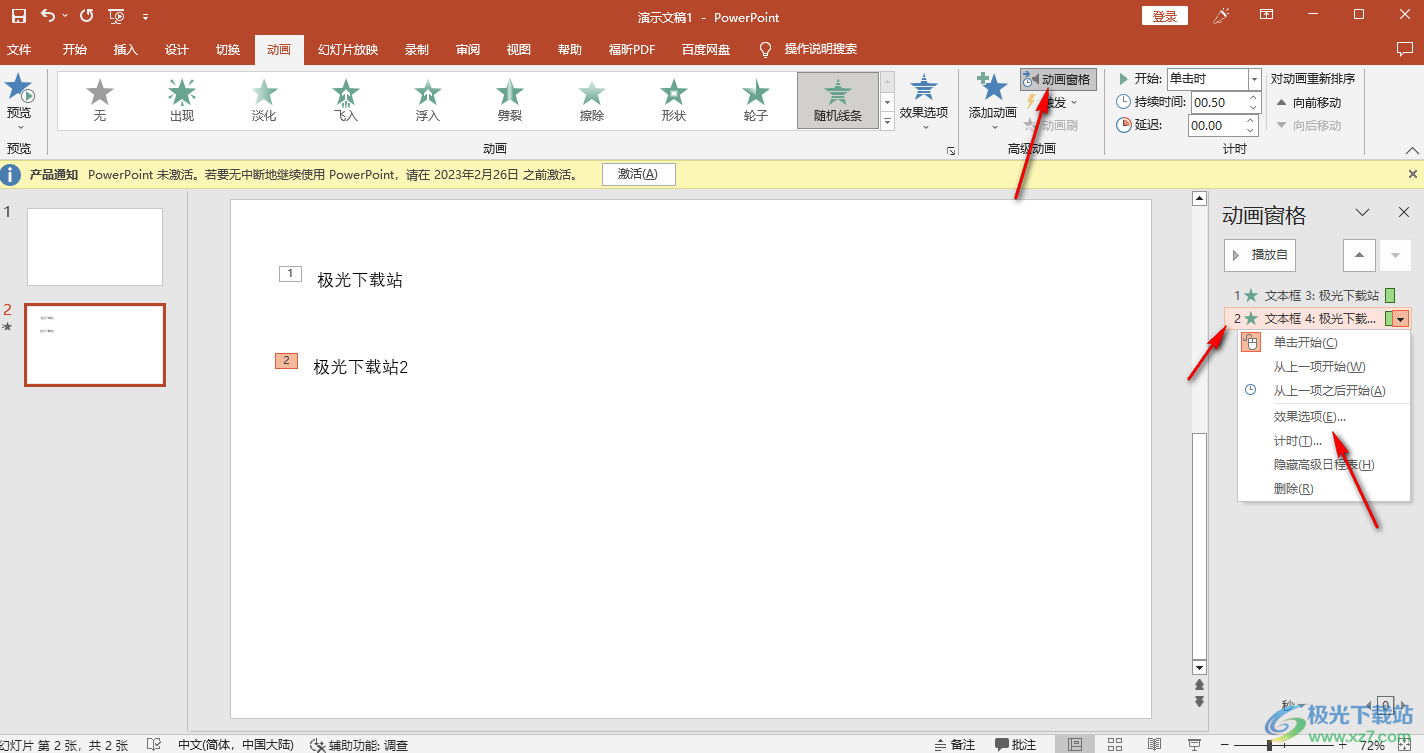Screen dimensions: 1424x753
Task: Switch to the Transitions (切换) tab
Action: pyautogui.click(x=228, y=49)
